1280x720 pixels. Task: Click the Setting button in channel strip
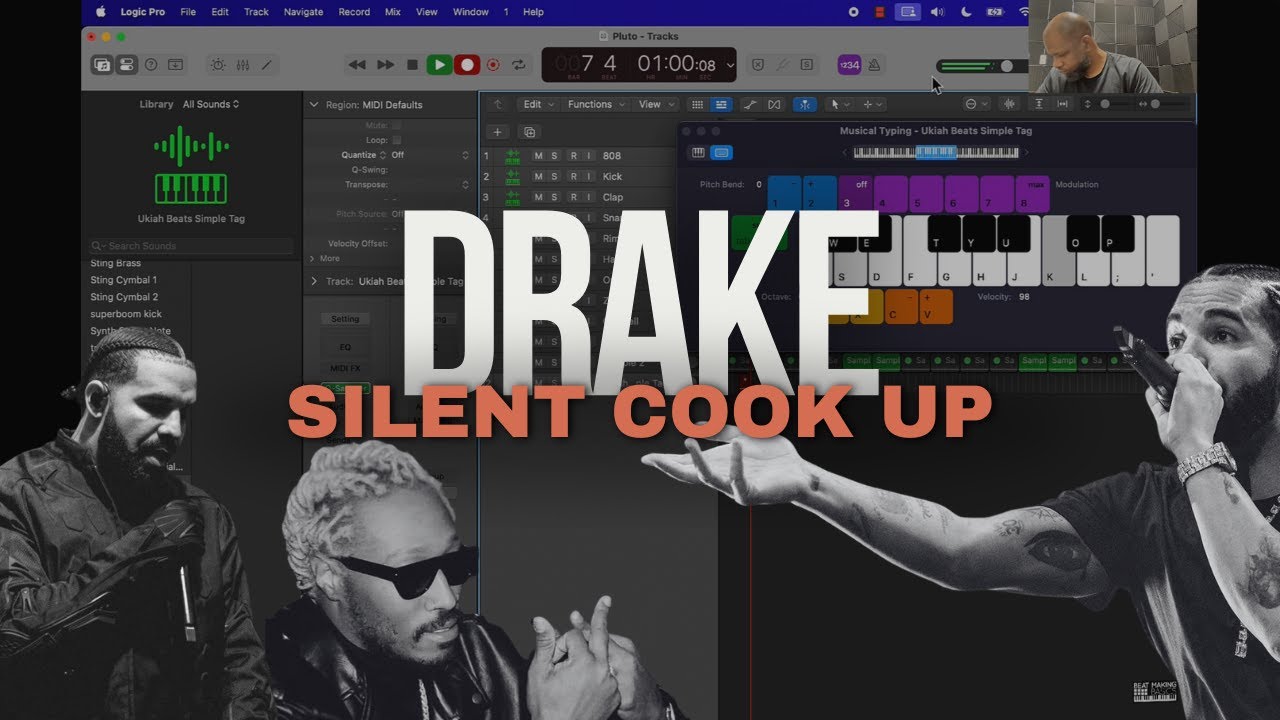(345, 319)
